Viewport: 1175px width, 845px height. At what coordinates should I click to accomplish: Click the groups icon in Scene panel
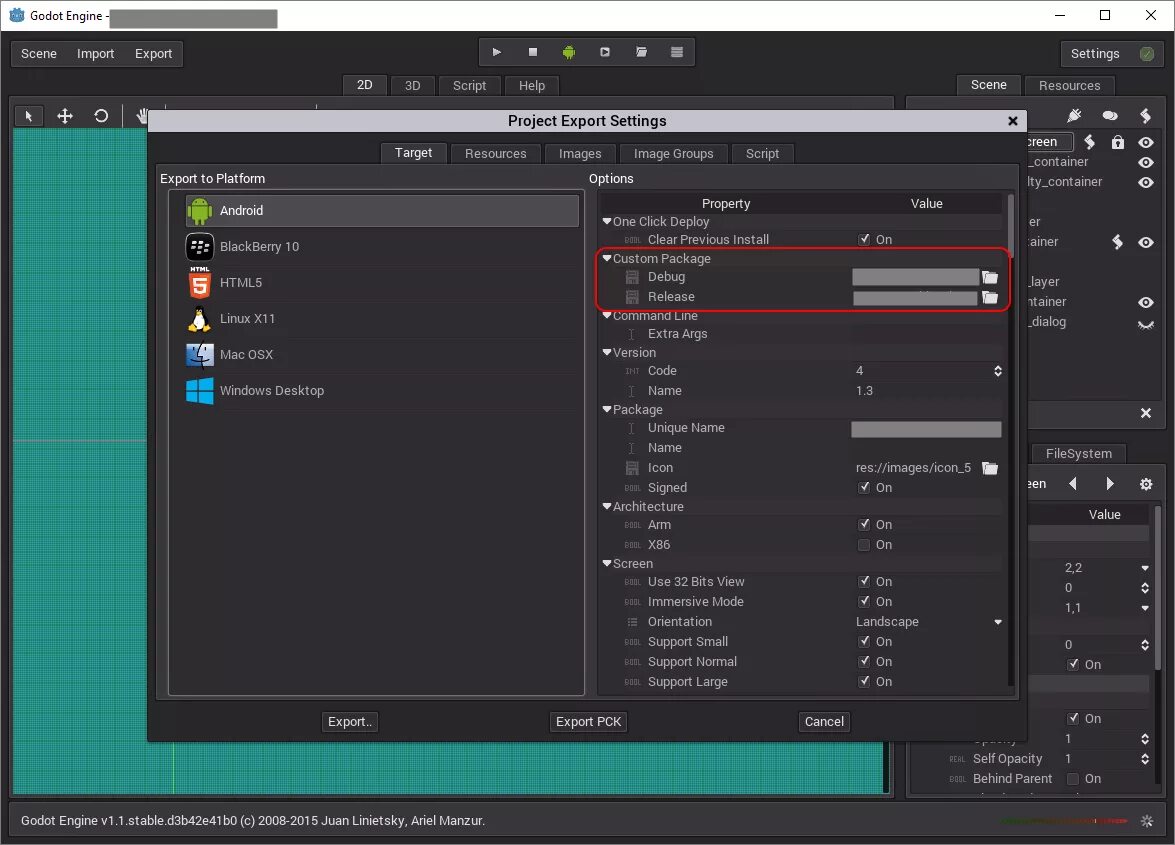[1110, 115]
